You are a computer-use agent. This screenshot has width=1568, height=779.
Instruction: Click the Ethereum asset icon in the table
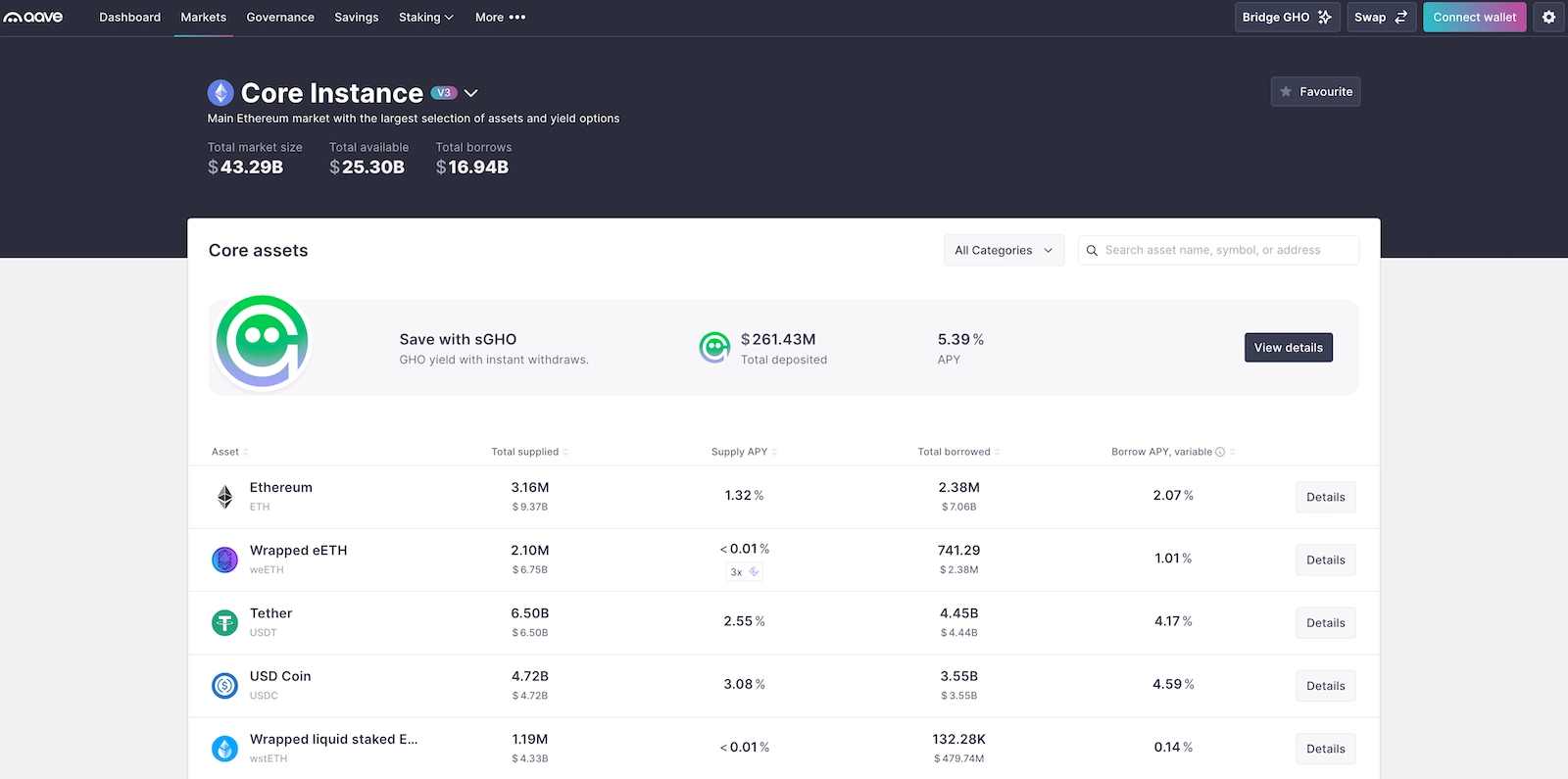coord(224,497)
